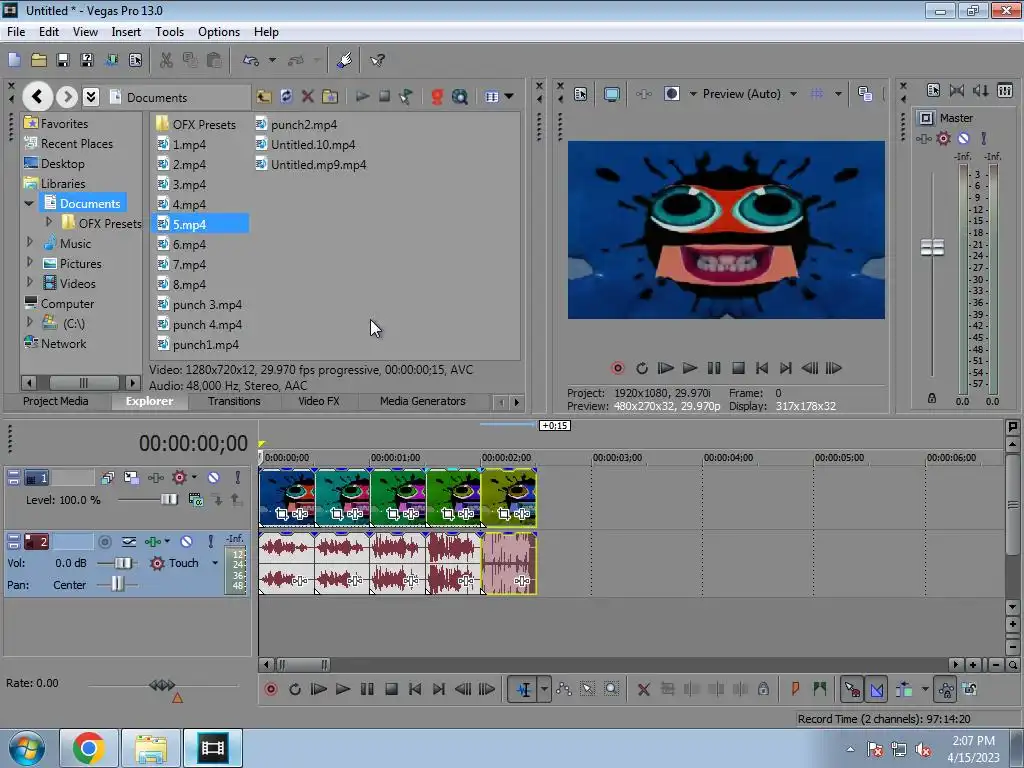Click Record on the timeline transport bar
Image resolution: width=1024 pixels, height=768 pixels.
pos(271,690)
